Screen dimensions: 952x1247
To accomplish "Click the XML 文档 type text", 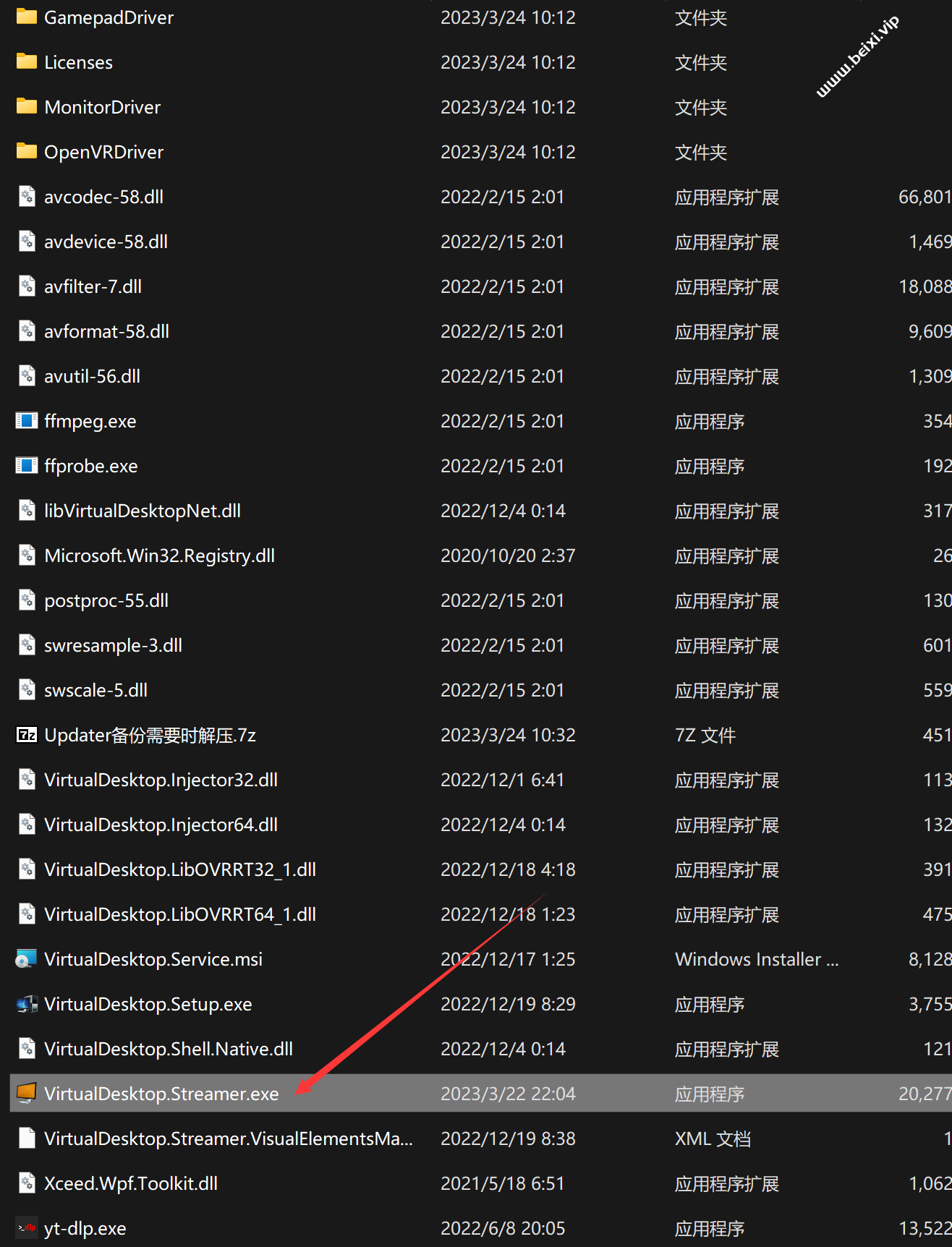I will (x=713, y=1139).
